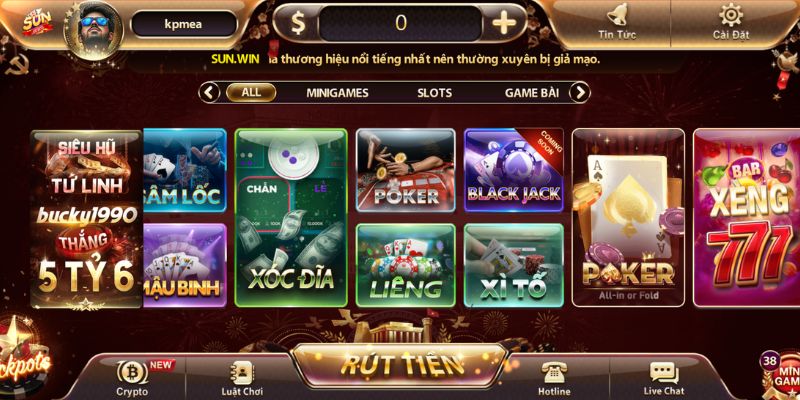Image resolution: width=800 pixels, height=400 pixels.
Task: Open the Xì Tố game tile
Action: pos(513,265)
